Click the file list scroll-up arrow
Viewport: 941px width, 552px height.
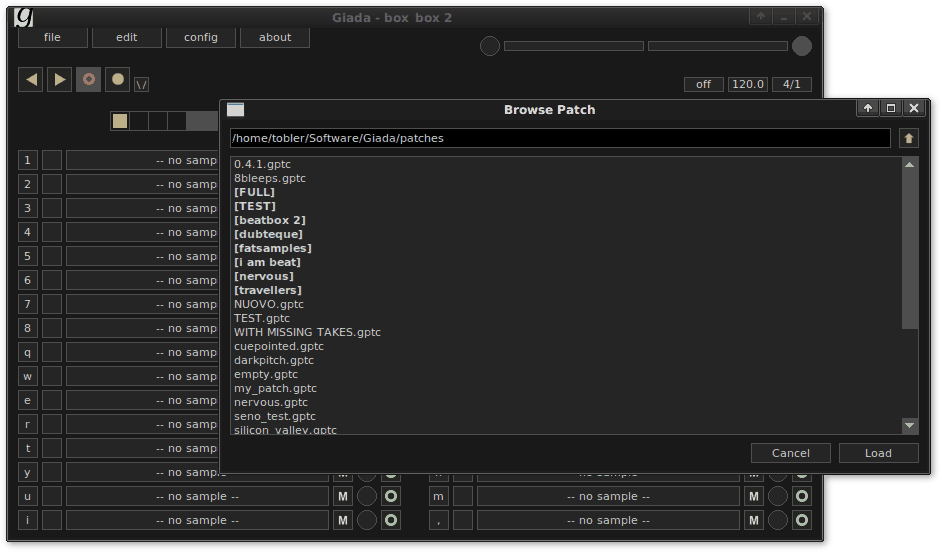pos(910,165)
